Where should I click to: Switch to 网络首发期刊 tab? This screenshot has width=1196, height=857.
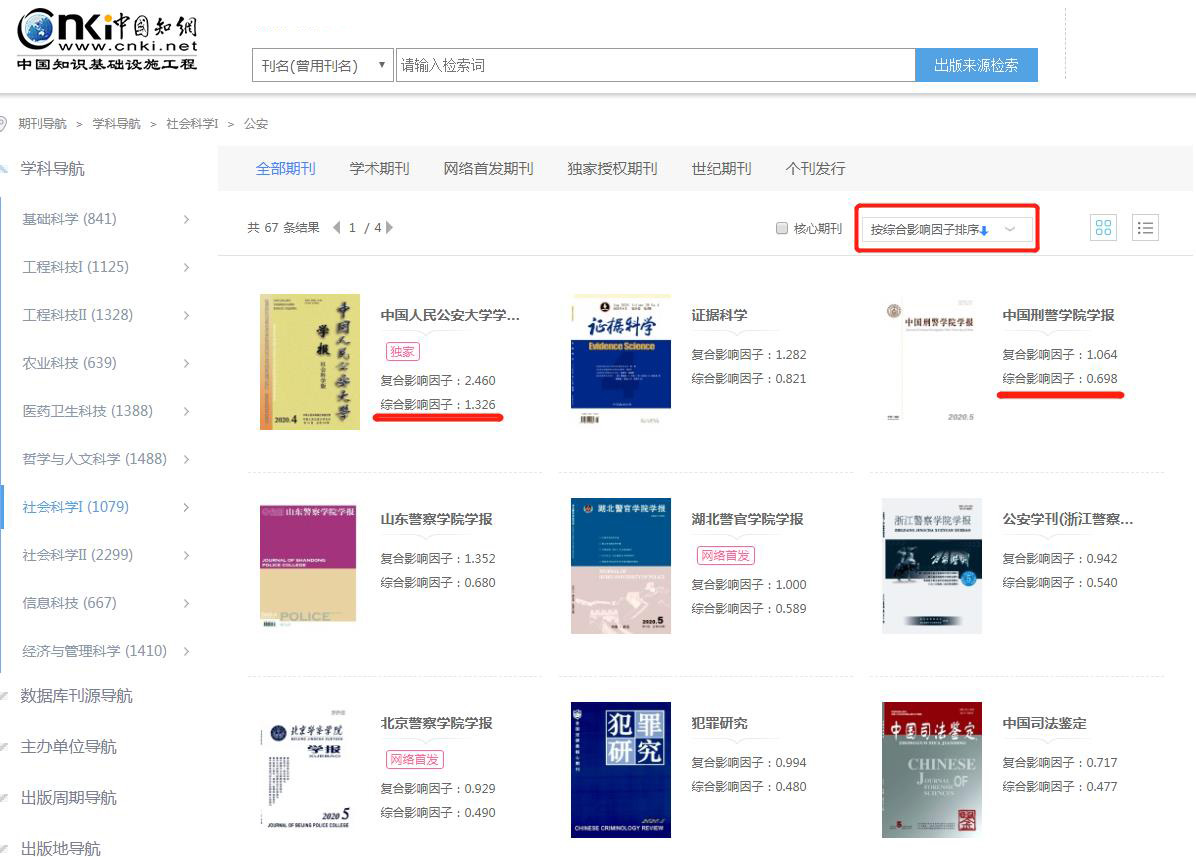pyautogui.click(x=488, y=169)
